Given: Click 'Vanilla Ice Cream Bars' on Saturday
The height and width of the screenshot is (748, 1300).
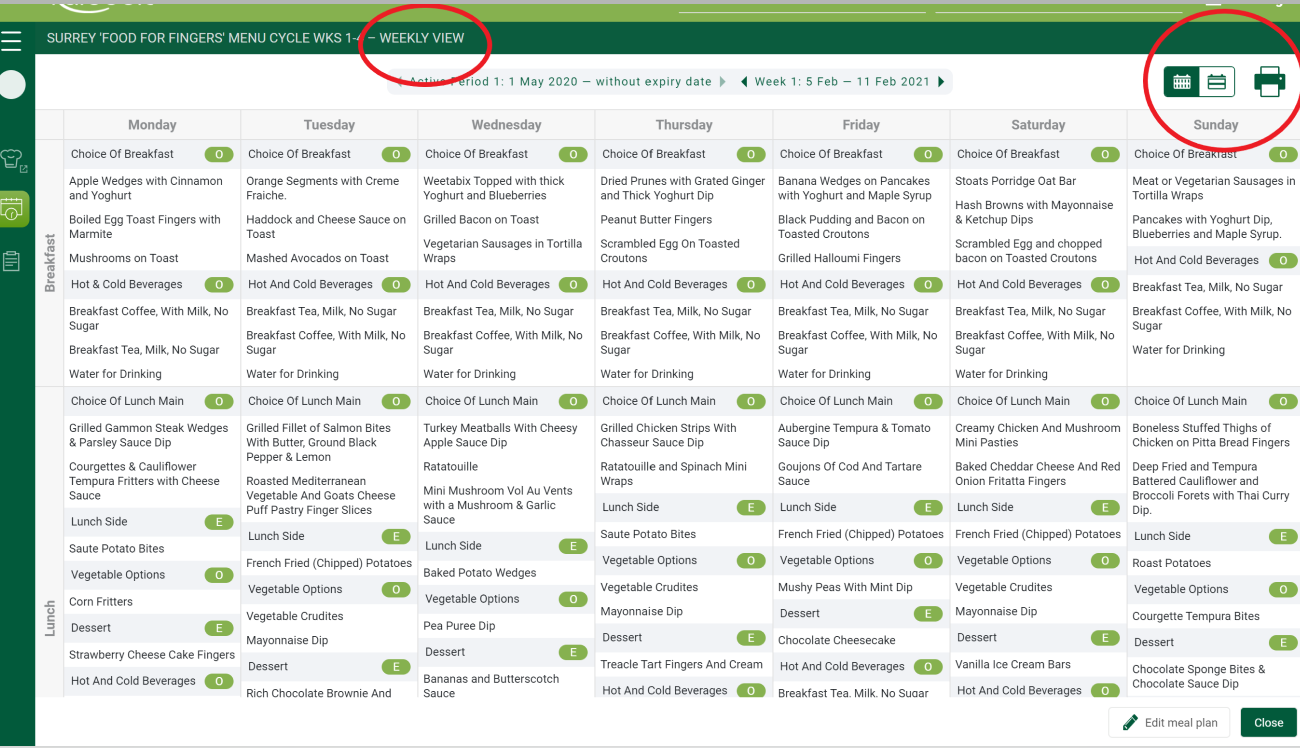Looking at the screenshot, I should 1013,664.
